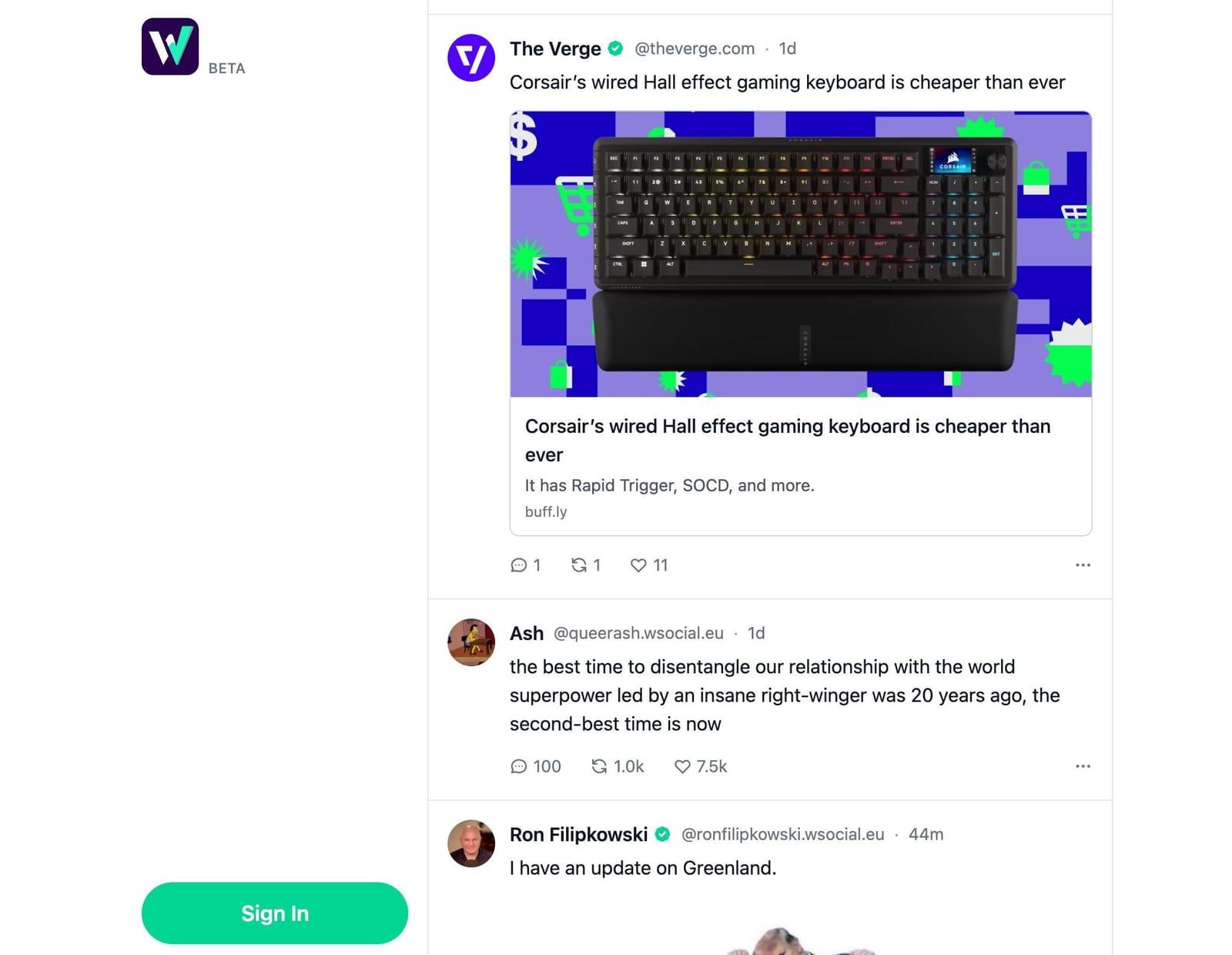Viewport: 1232px width, 955px height.
Task: Open the @theverge.com handle link
Action: (695, 49)
